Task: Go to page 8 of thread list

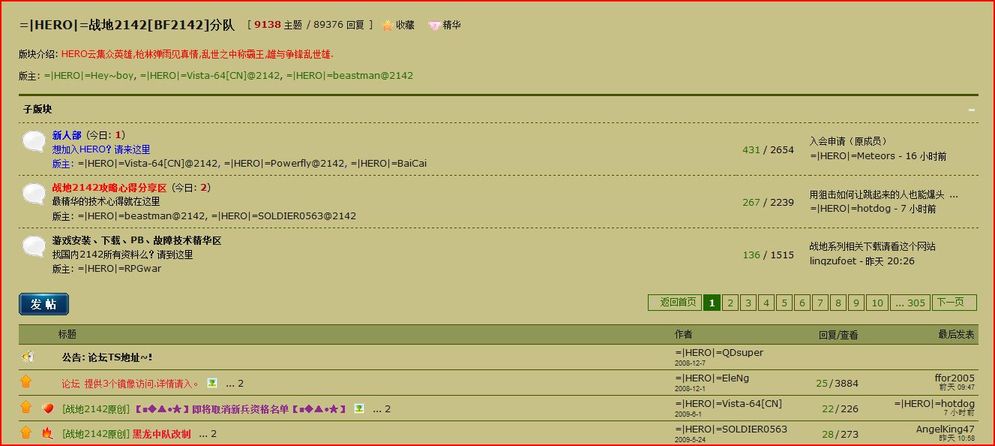Action: [x=838, y=303]
